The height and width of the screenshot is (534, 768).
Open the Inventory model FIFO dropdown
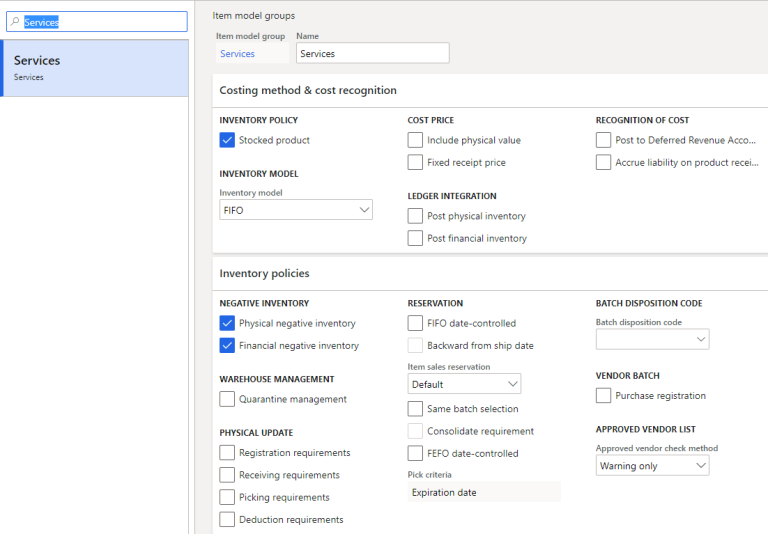point(296,211)
